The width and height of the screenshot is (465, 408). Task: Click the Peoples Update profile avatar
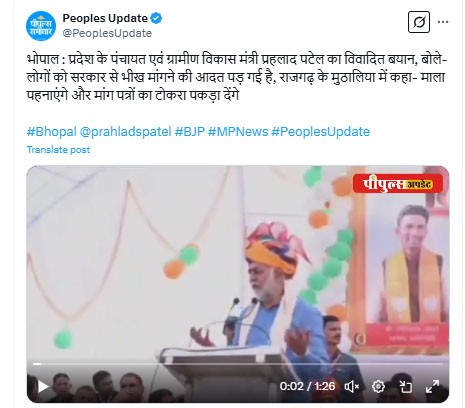click(x=41, y=26)
